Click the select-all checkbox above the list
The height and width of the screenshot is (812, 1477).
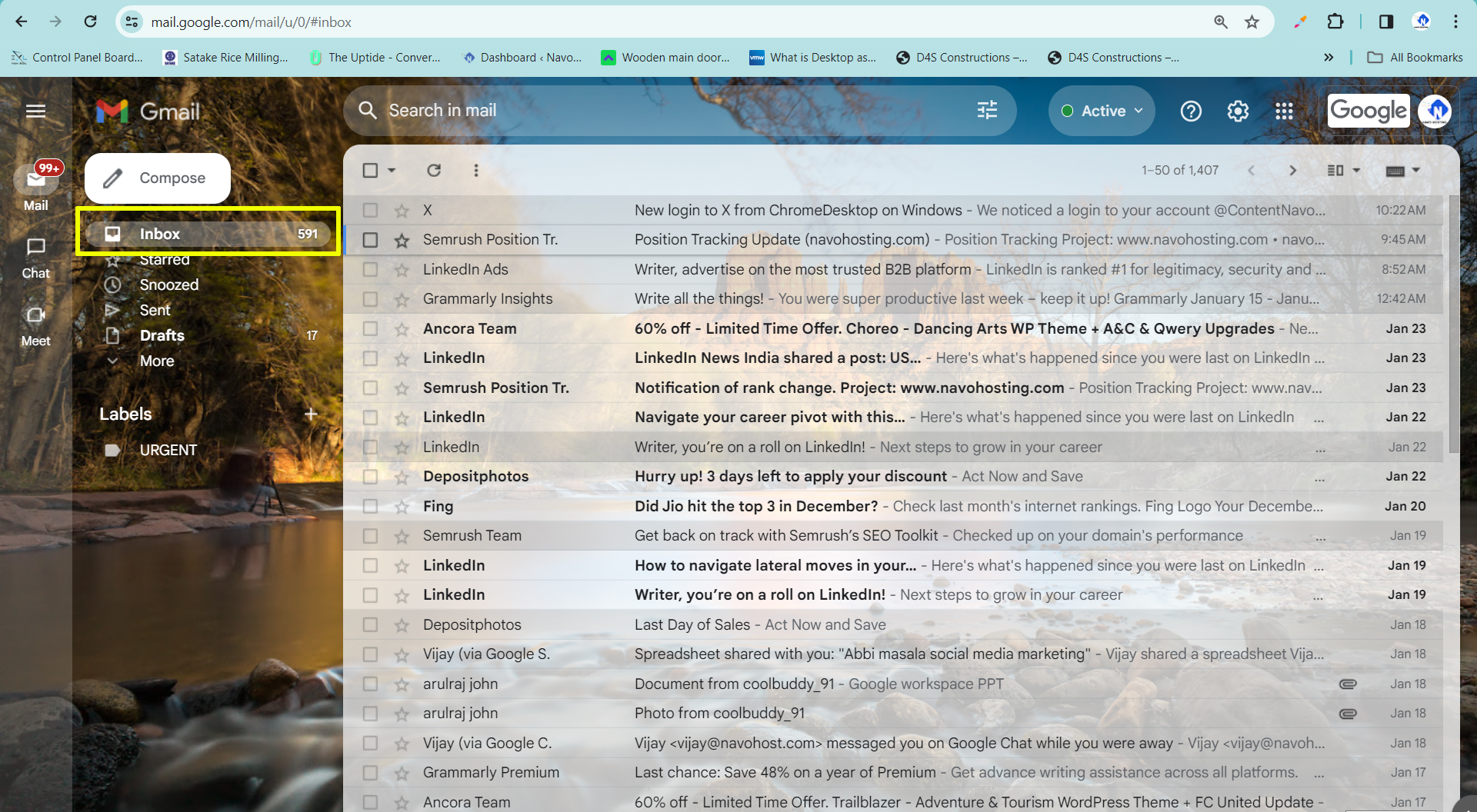pyautogui.click(x=370, y=170)
